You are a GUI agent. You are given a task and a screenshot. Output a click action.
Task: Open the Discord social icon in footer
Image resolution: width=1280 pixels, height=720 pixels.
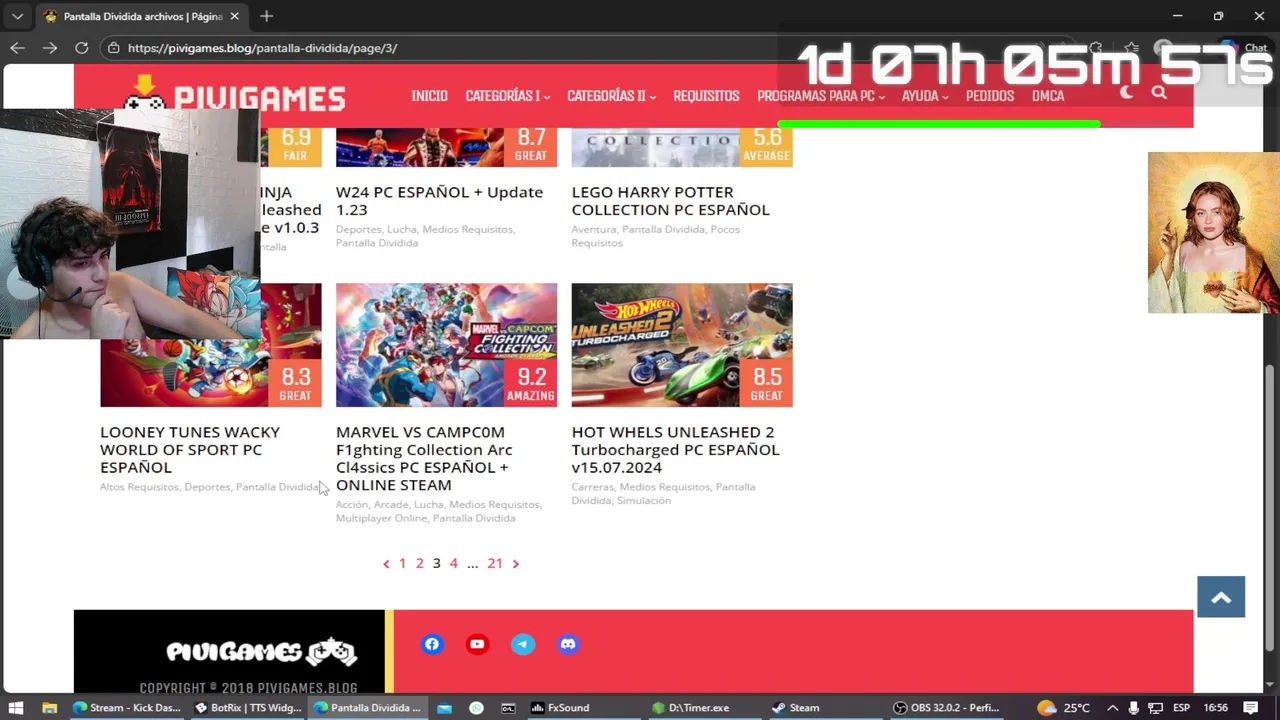(x=568, y=644)
